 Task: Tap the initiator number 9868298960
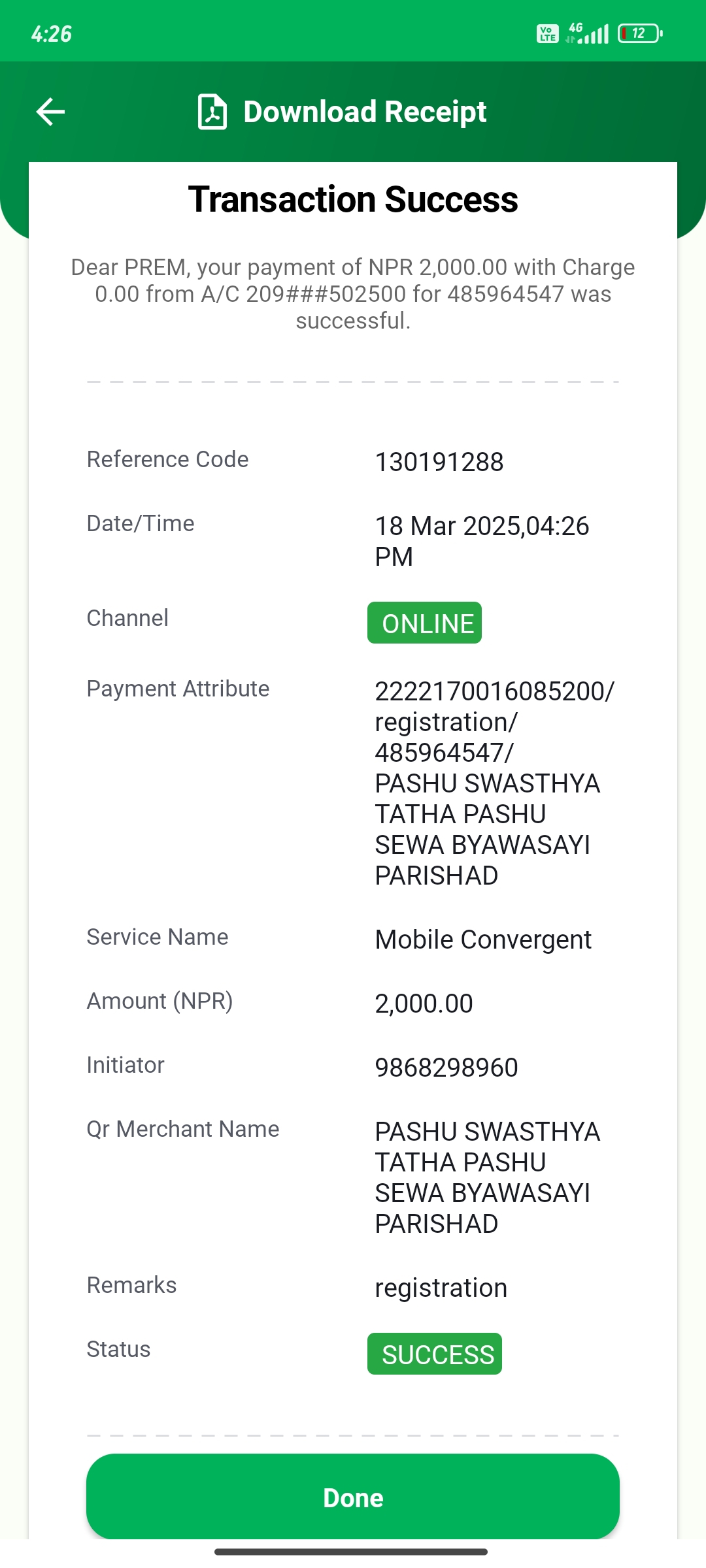(x=446, y=1068)
